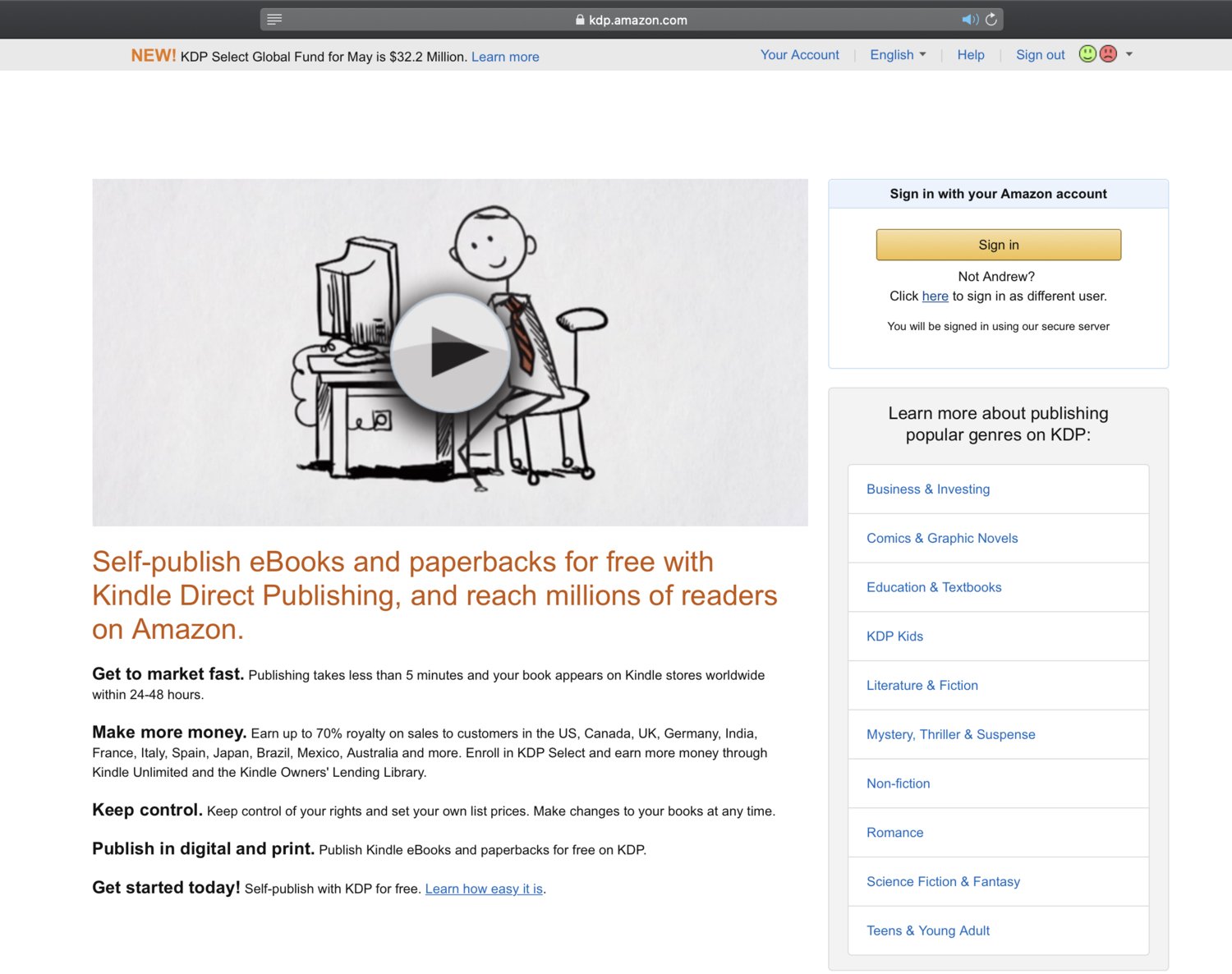Open Comics & Graphic Novels genre
The height and width of the screenshot is (974, 1232).
pyautogui.click(x=998, y=539)
